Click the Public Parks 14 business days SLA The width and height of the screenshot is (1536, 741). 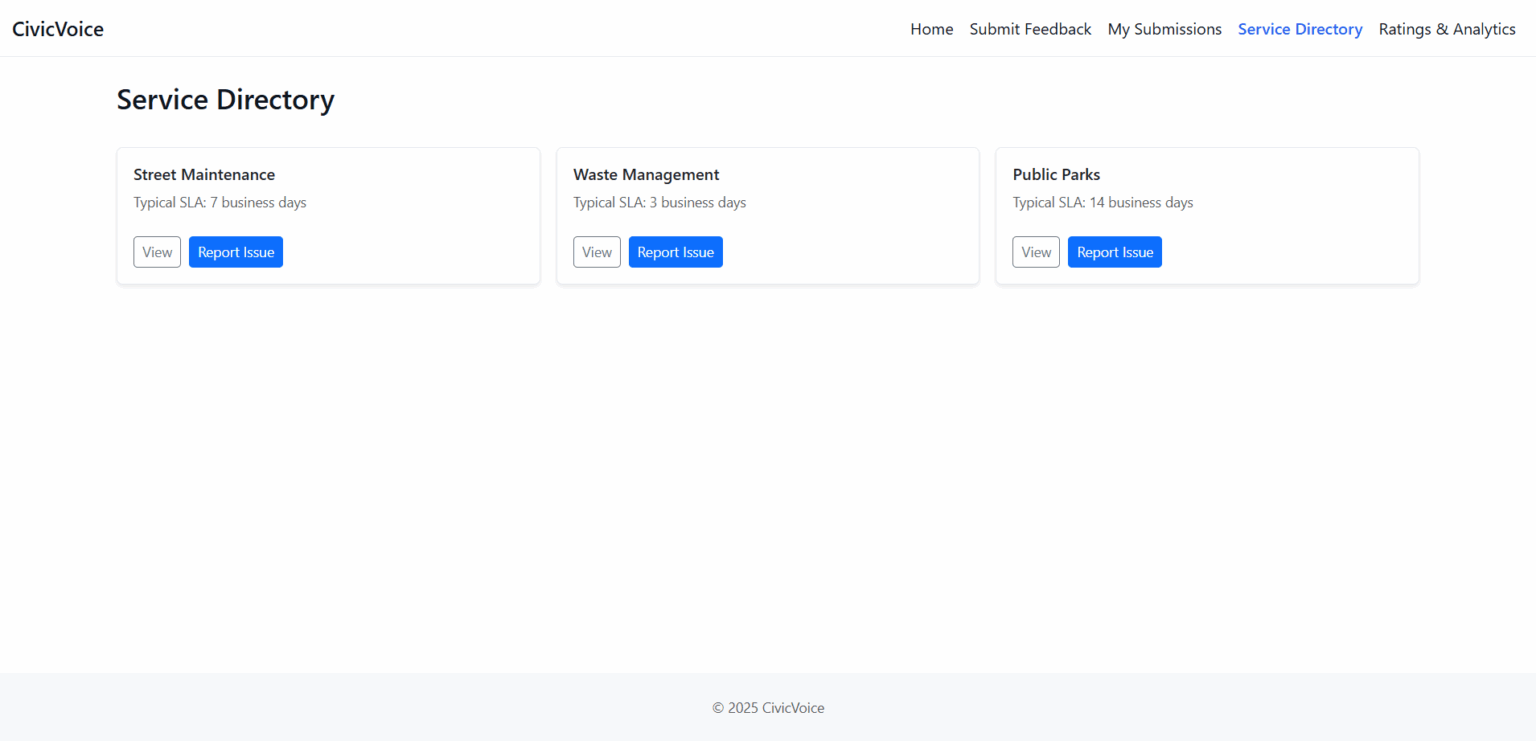click(1102, 202)
